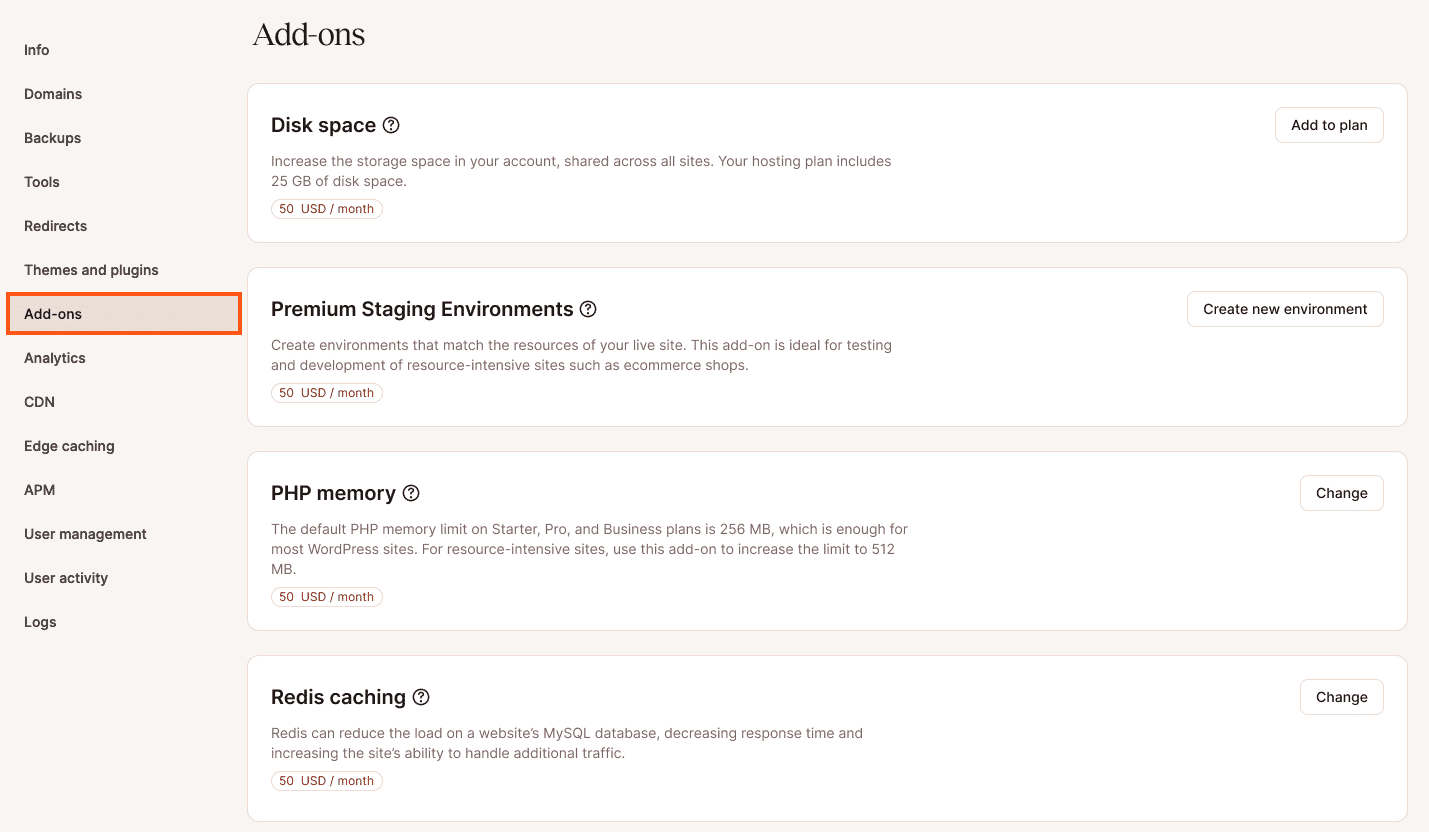Open the Info section in sidebar
This screenshot has height=832, width=1429.
coord(37,50)
